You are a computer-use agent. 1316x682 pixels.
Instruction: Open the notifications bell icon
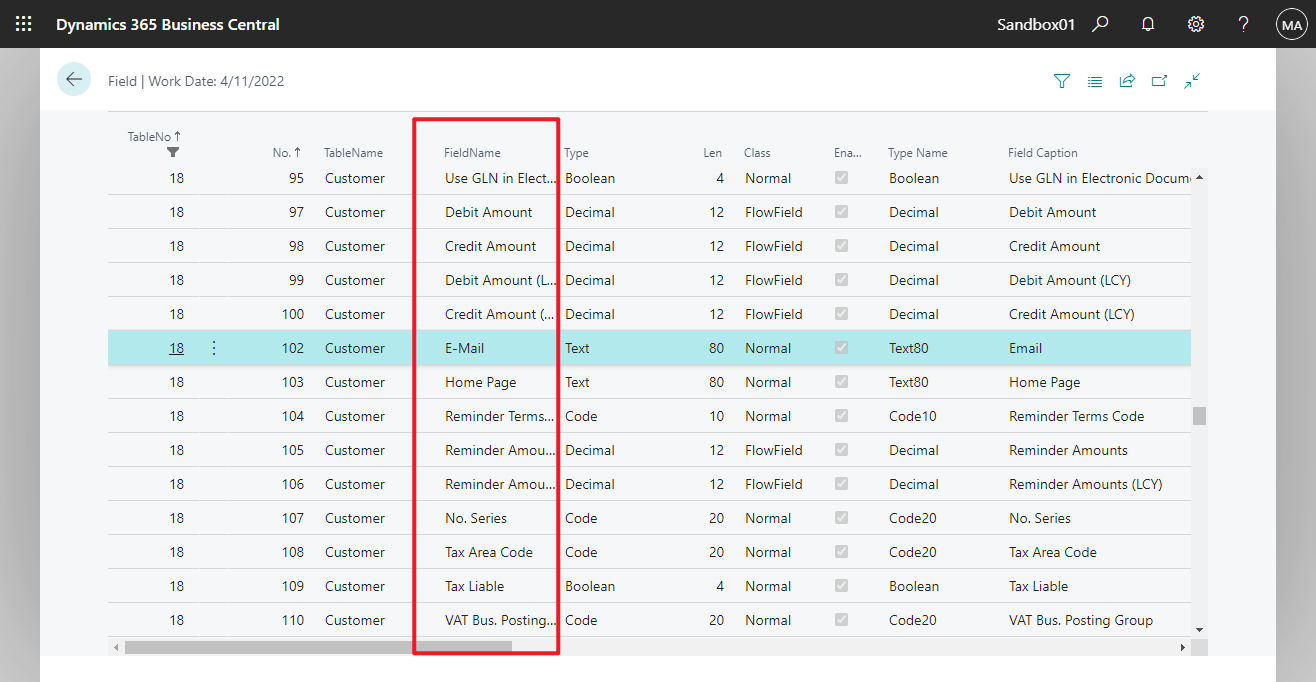(x=1147, y=23)
